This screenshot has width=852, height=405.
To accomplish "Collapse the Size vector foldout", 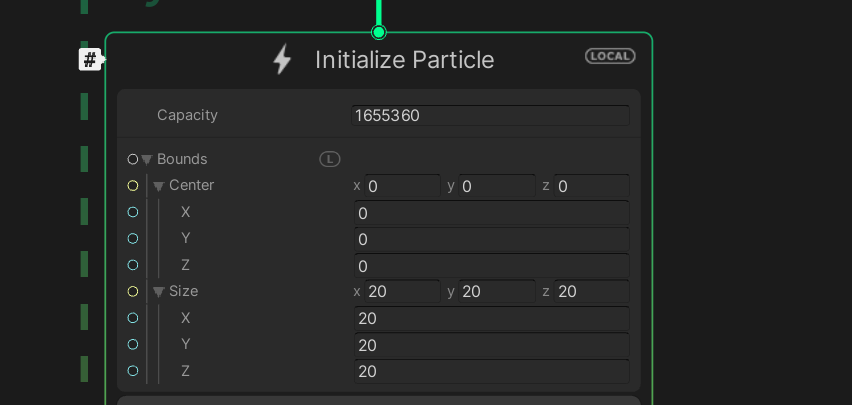I will click(x=159, y=292).
